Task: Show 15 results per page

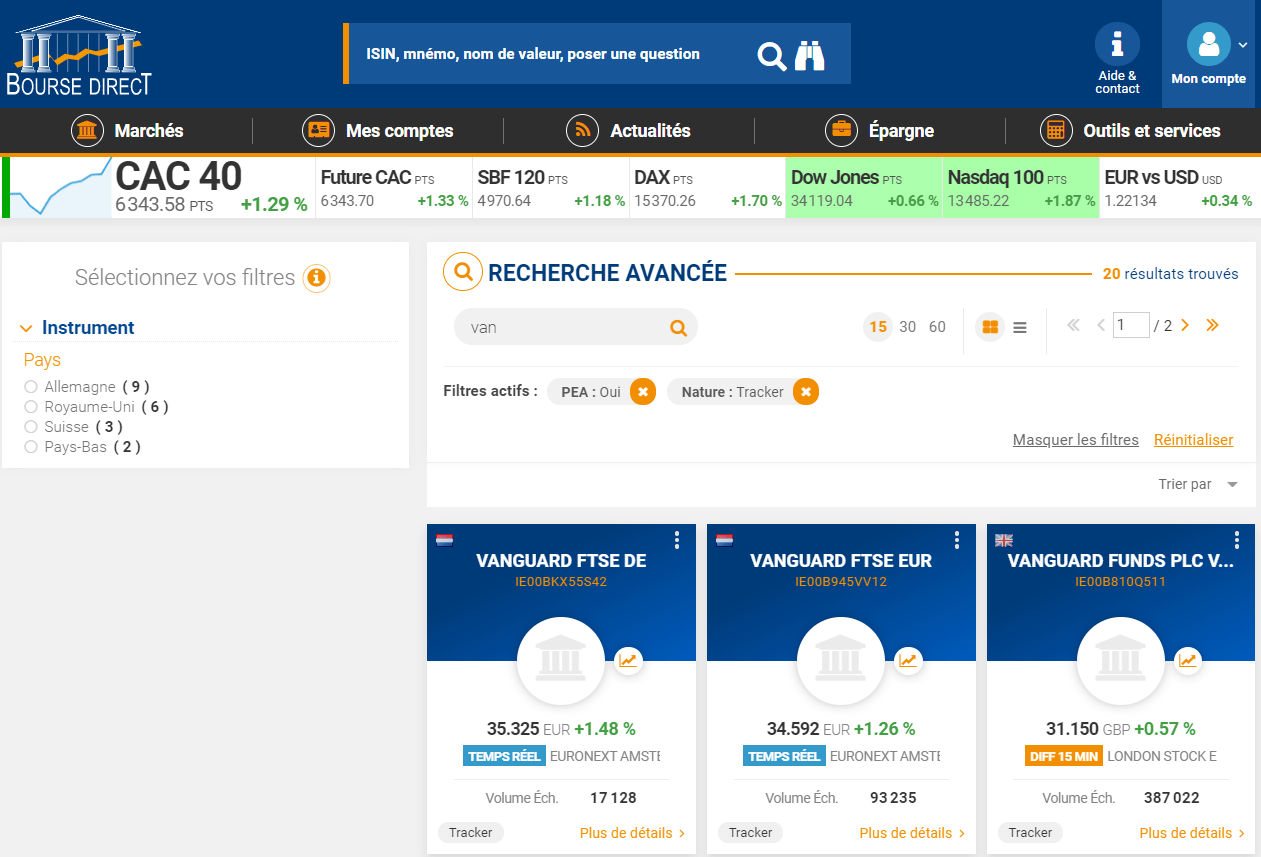Action: 878,327
